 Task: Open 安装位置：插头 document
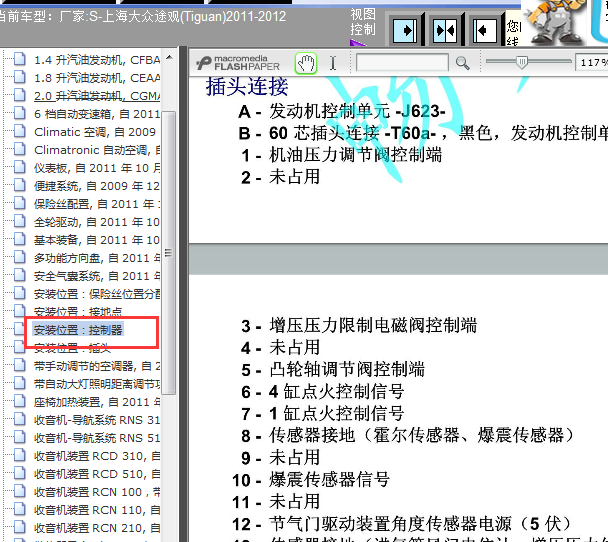[72, 348]
